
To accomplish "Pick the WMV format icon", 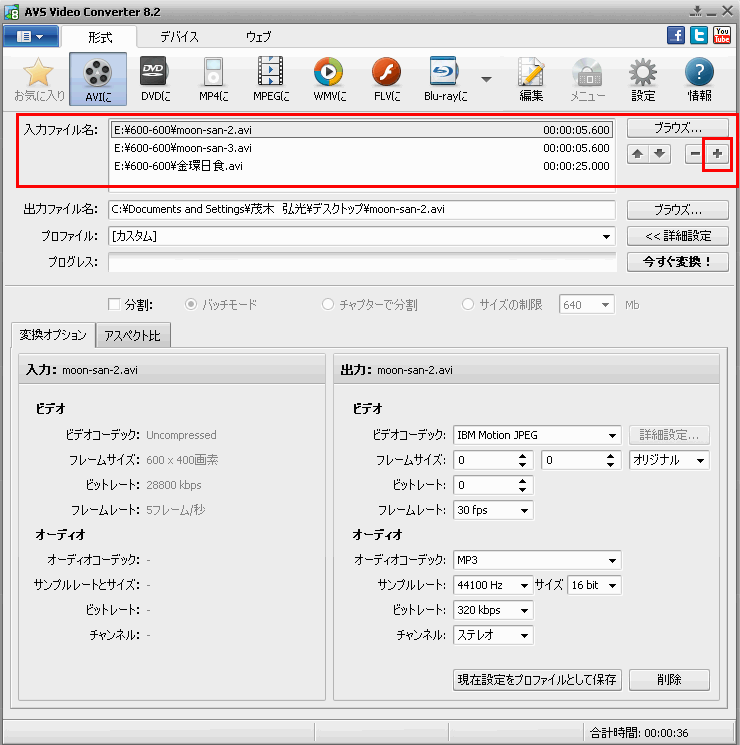I will coord(328,79).
